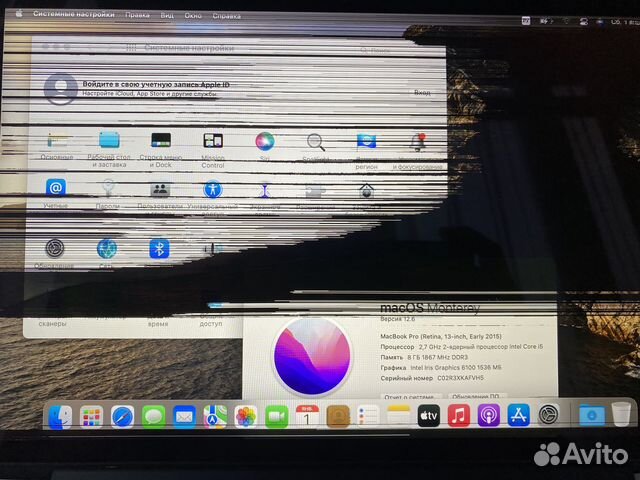Open Notes from the Dock

point(398,416)
